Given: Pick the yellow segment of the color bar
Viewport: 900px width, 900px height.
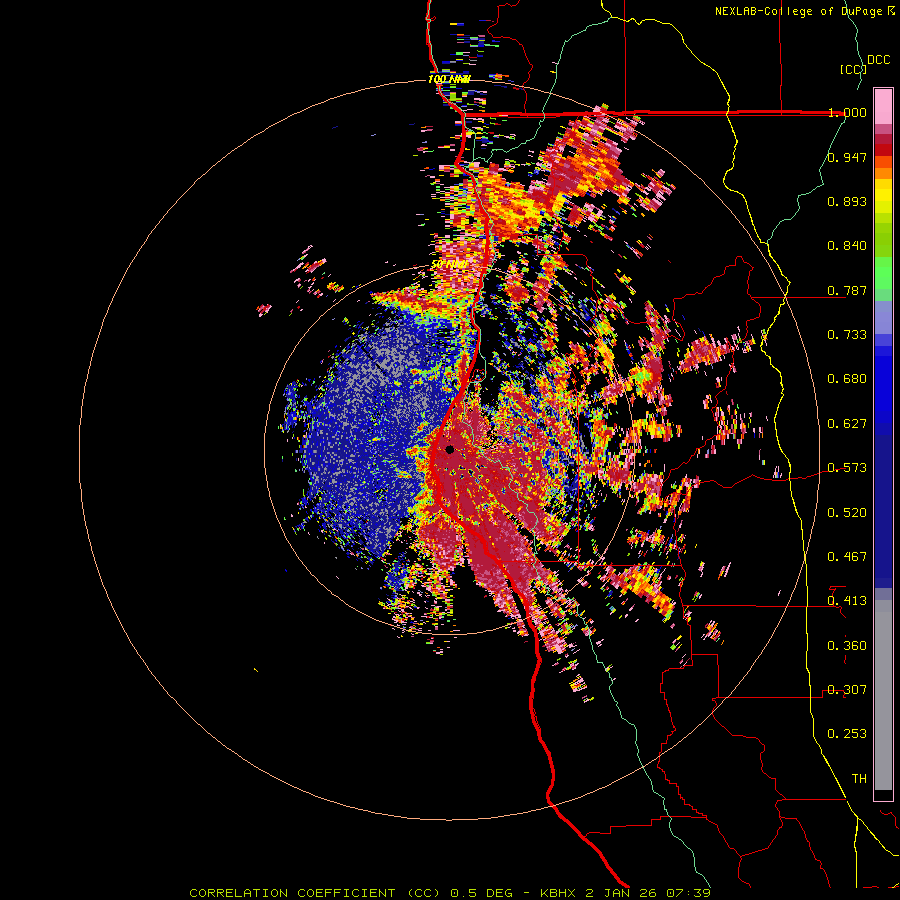Looking at the screenshot, I should pos(883,196).
